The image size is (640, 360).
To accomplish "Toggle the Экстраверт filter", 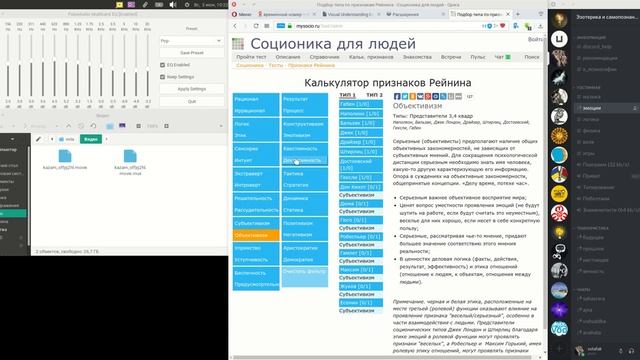I will click(256, 173).
